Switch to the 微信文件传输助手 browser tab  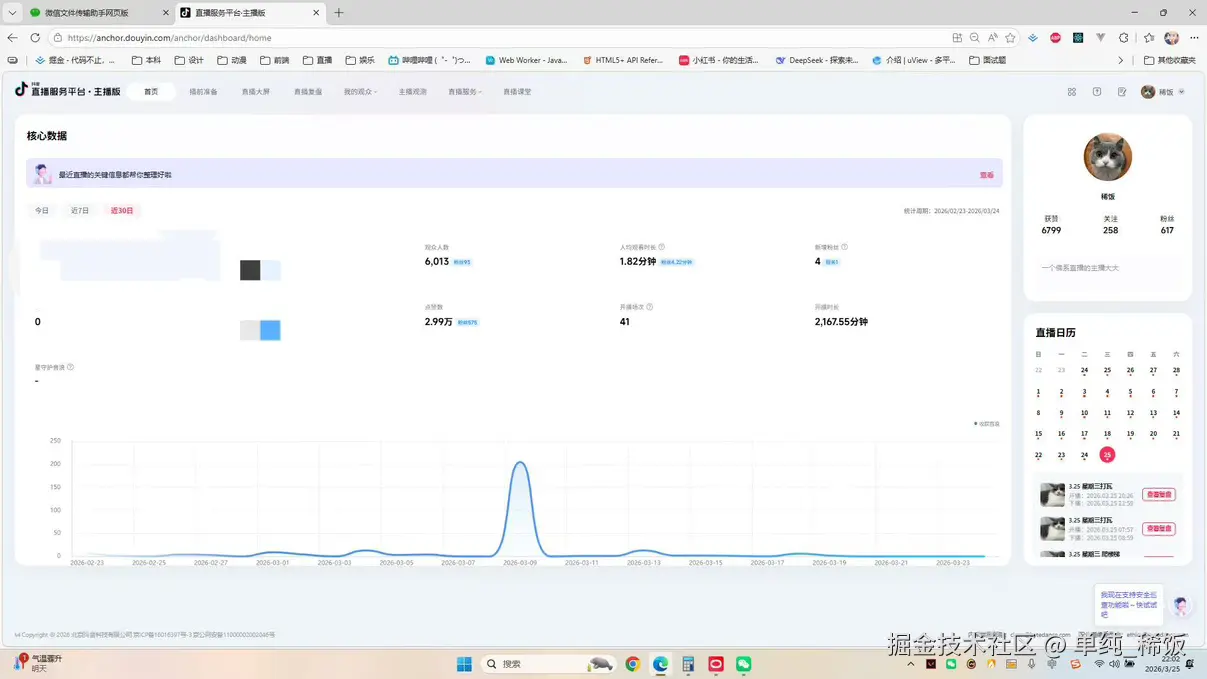[x=85, y=13]
